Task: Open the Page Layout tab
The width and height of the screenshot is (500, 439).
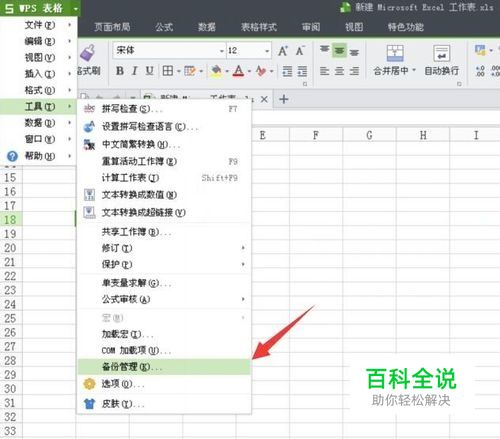Action: (x=112, y=27)
